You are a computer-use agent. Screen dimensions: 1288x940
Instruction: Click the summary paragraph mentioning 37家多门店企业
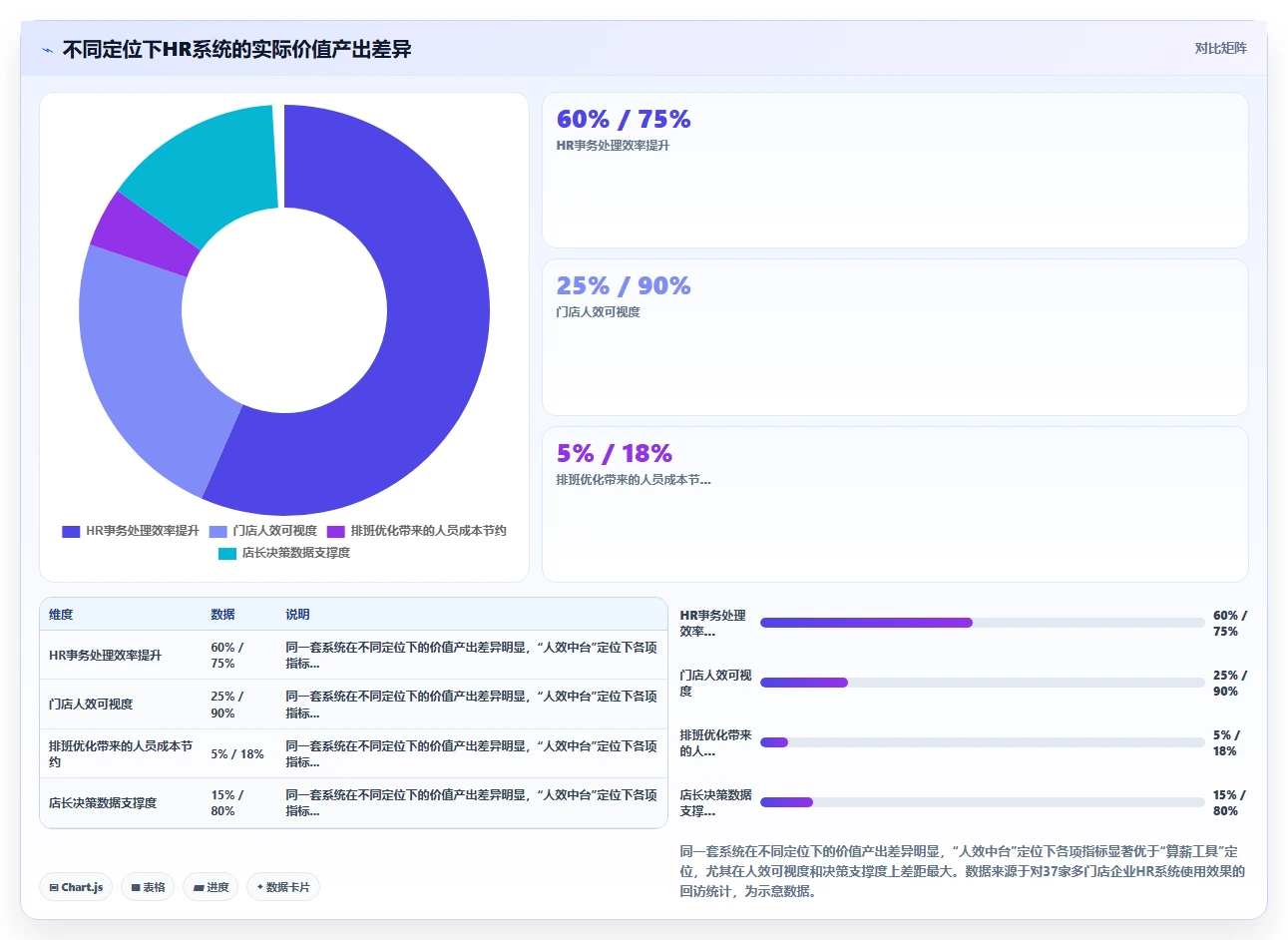click(x=963, y=871)
